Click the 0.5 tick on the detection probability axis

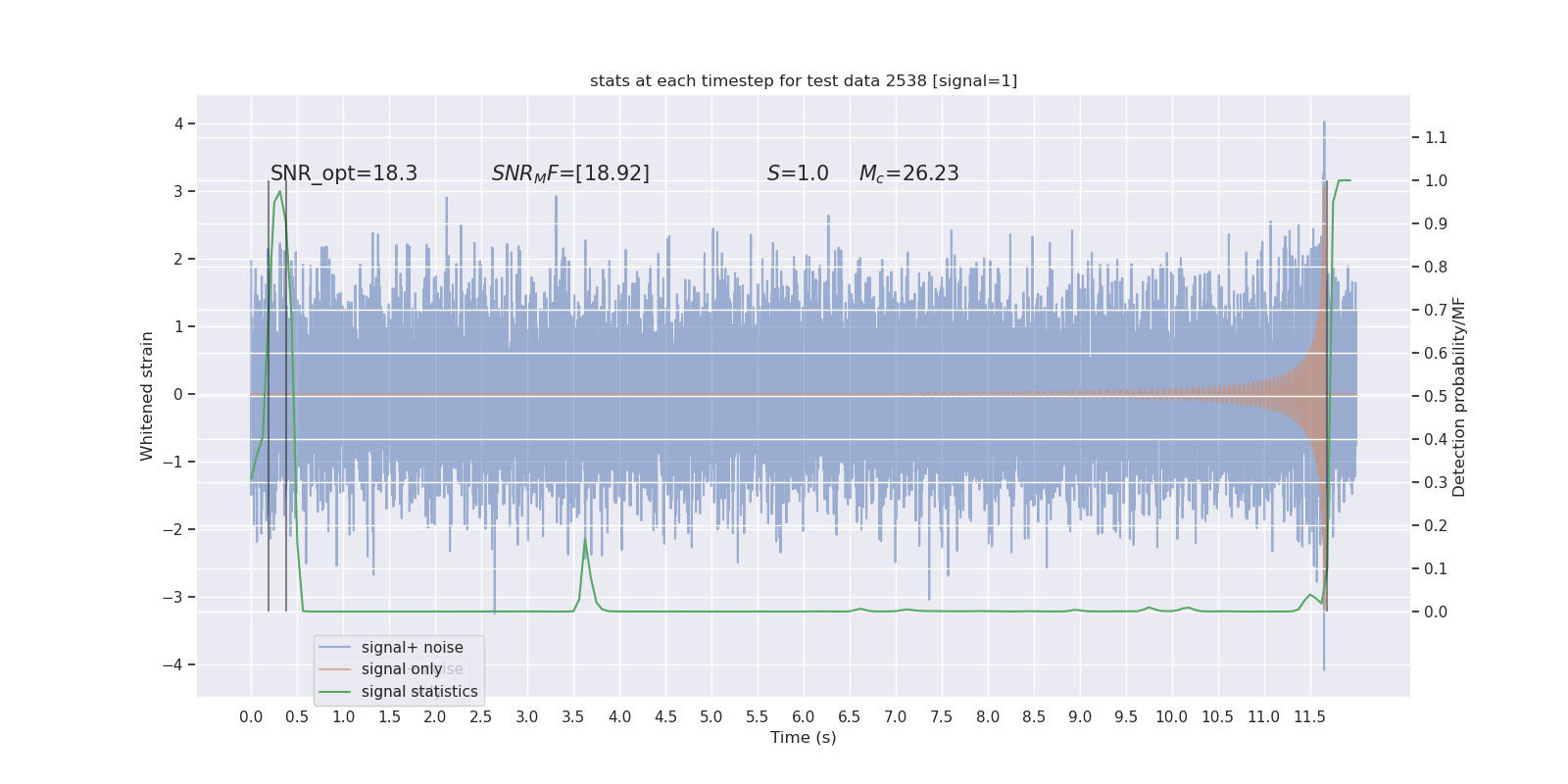pos(1436,396)
